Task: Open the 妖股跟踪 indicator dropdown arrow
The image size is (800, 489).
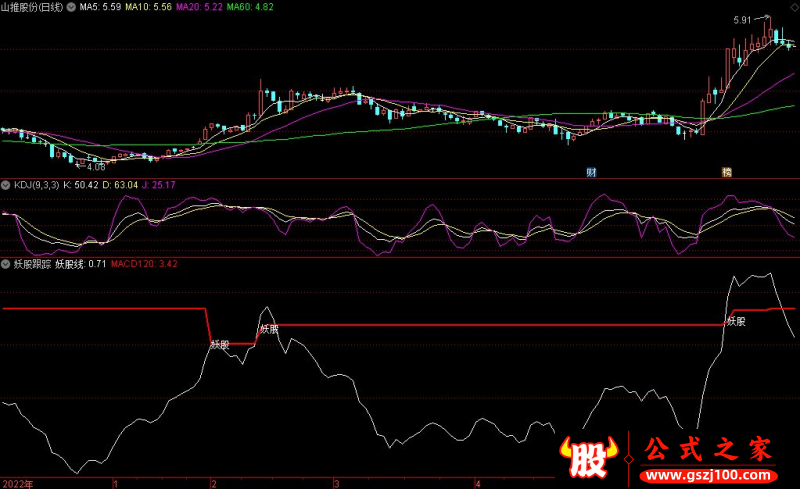Action: pyautogui.click(x=6, y=264)
